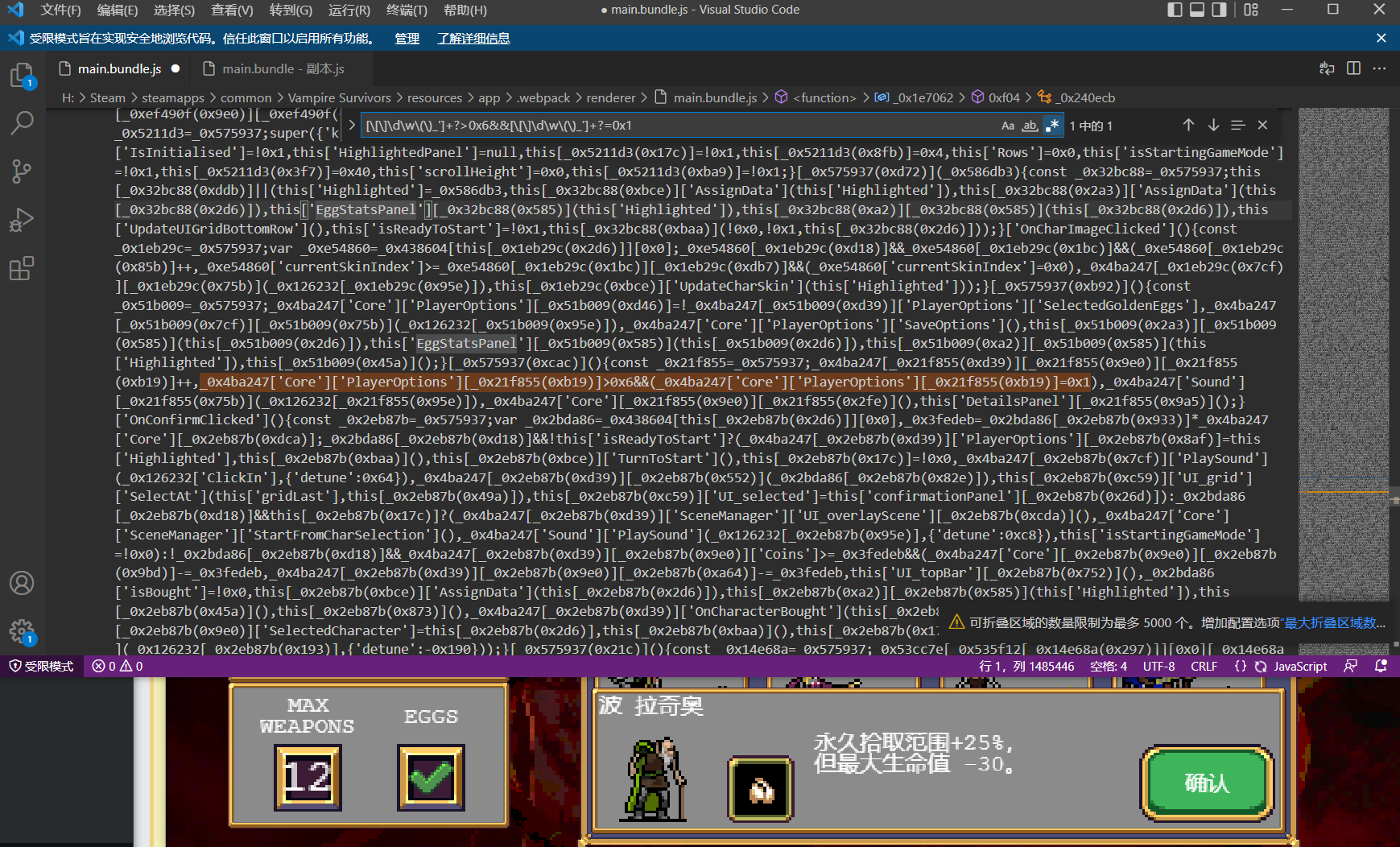
Task: Click the feedback icon in the status bar
Action: tap(1350, 666)
